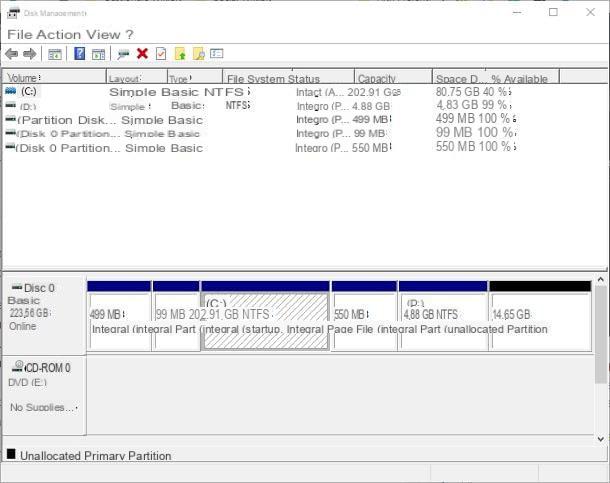The width and height of the screenshot is (610, 483).
Task: Click the scroll up arrow in disk pane
Action: pos(600,280)
